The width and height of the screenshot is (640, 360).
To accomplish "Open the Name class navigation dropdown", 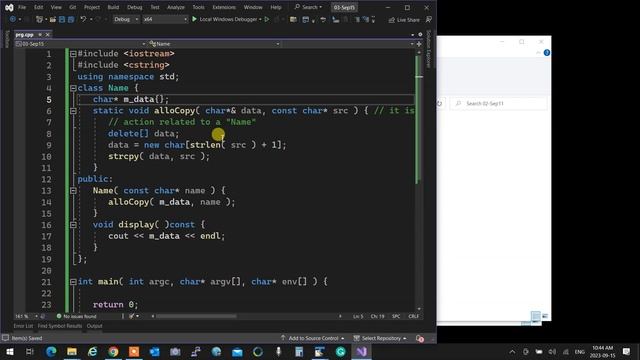I will [214, 44].
